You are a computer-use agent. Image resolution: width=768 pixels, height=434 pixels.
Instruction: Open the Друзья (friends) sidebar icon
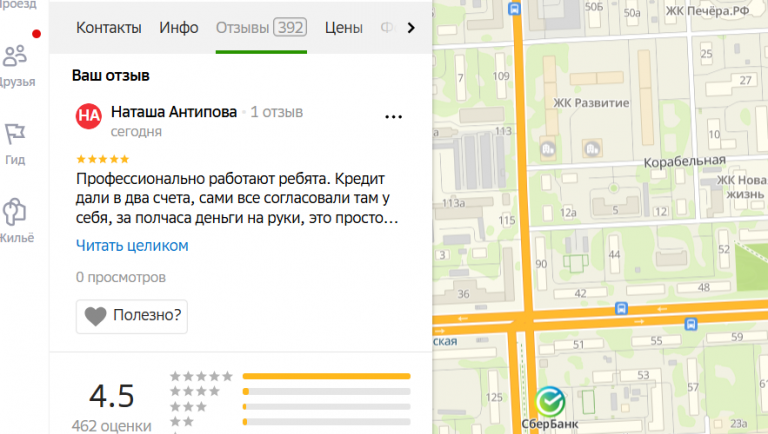tap(15, 56)
